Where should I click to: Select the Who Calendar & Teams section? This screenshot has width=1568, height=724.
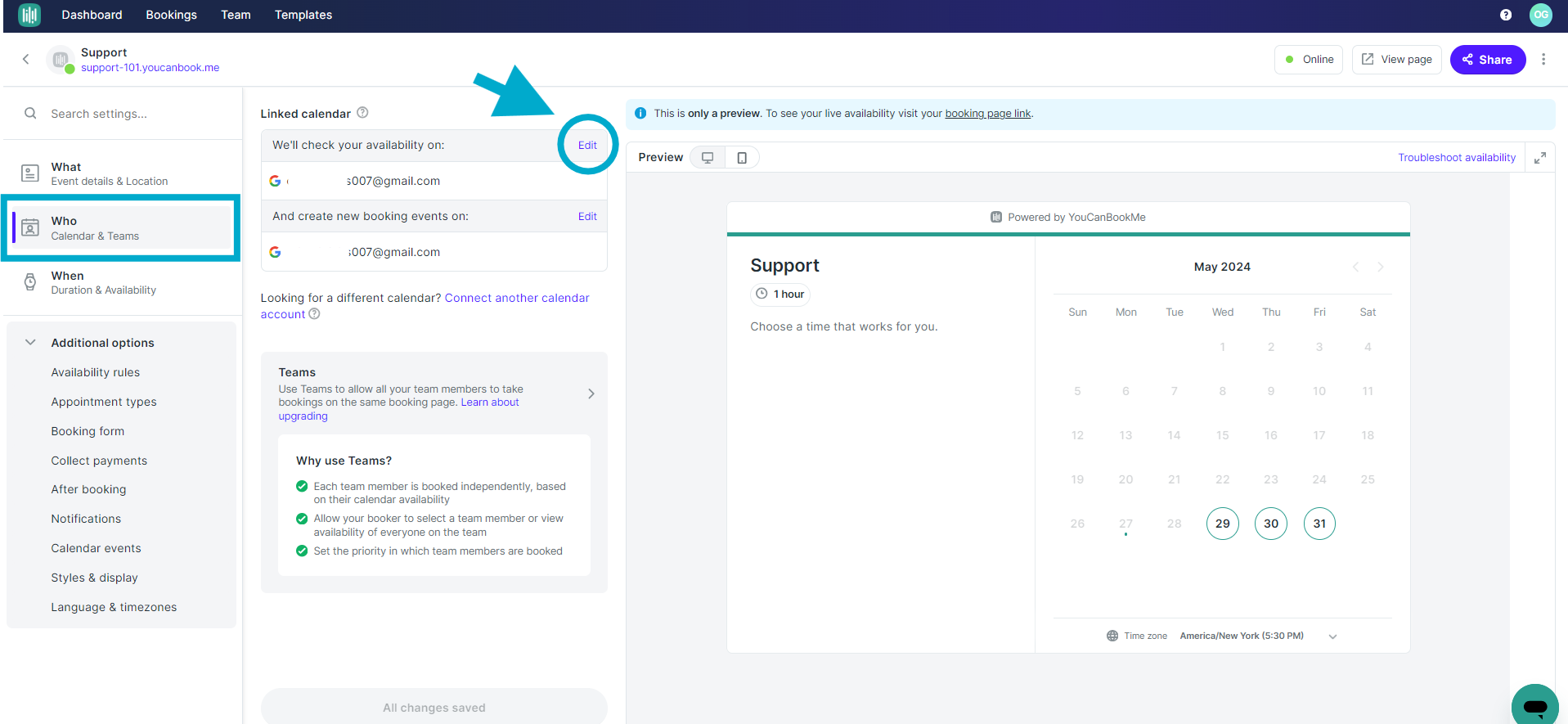(x=121, y=227)
